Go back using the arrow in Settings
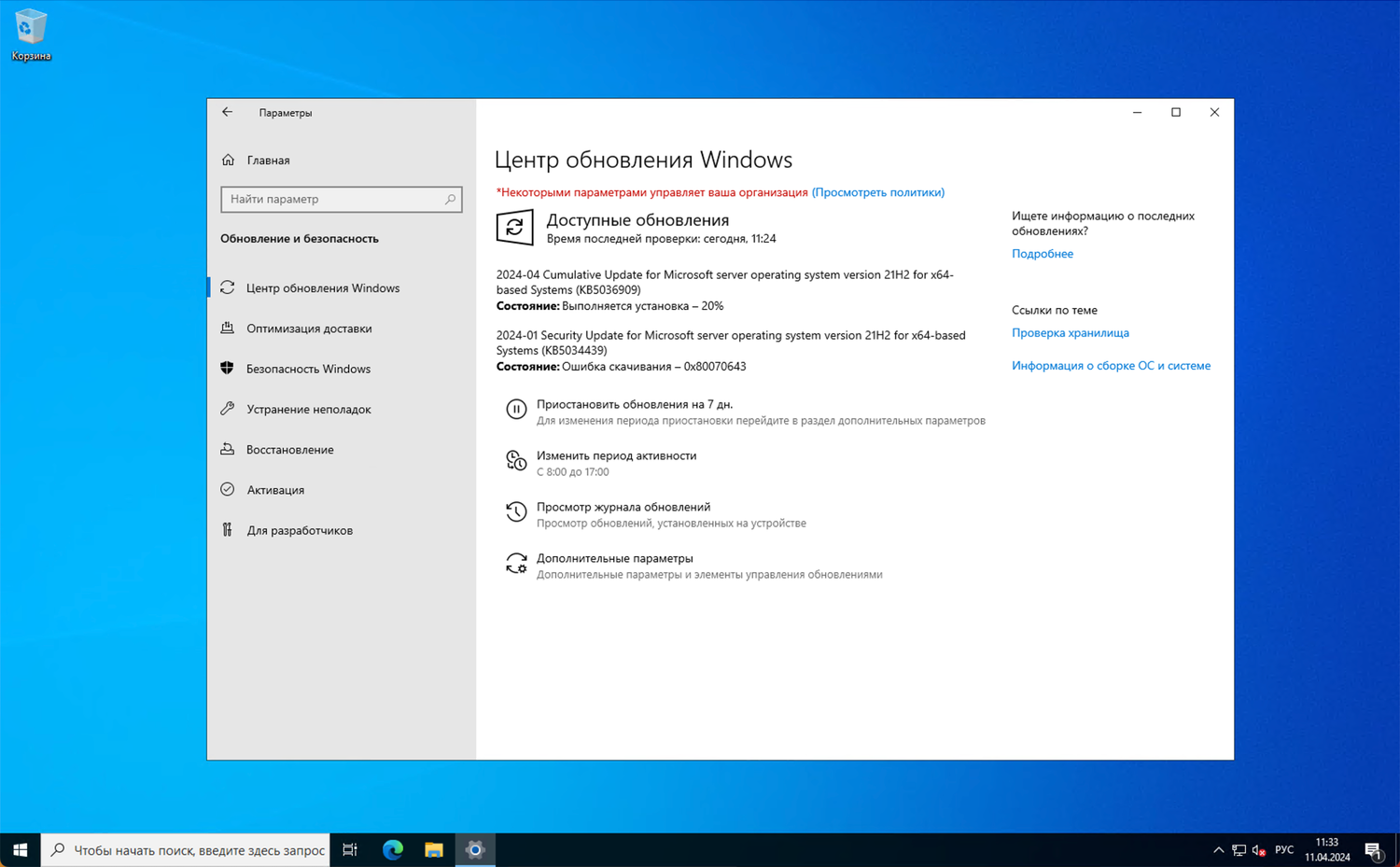The image size is (1400, 867). [227, 112]
